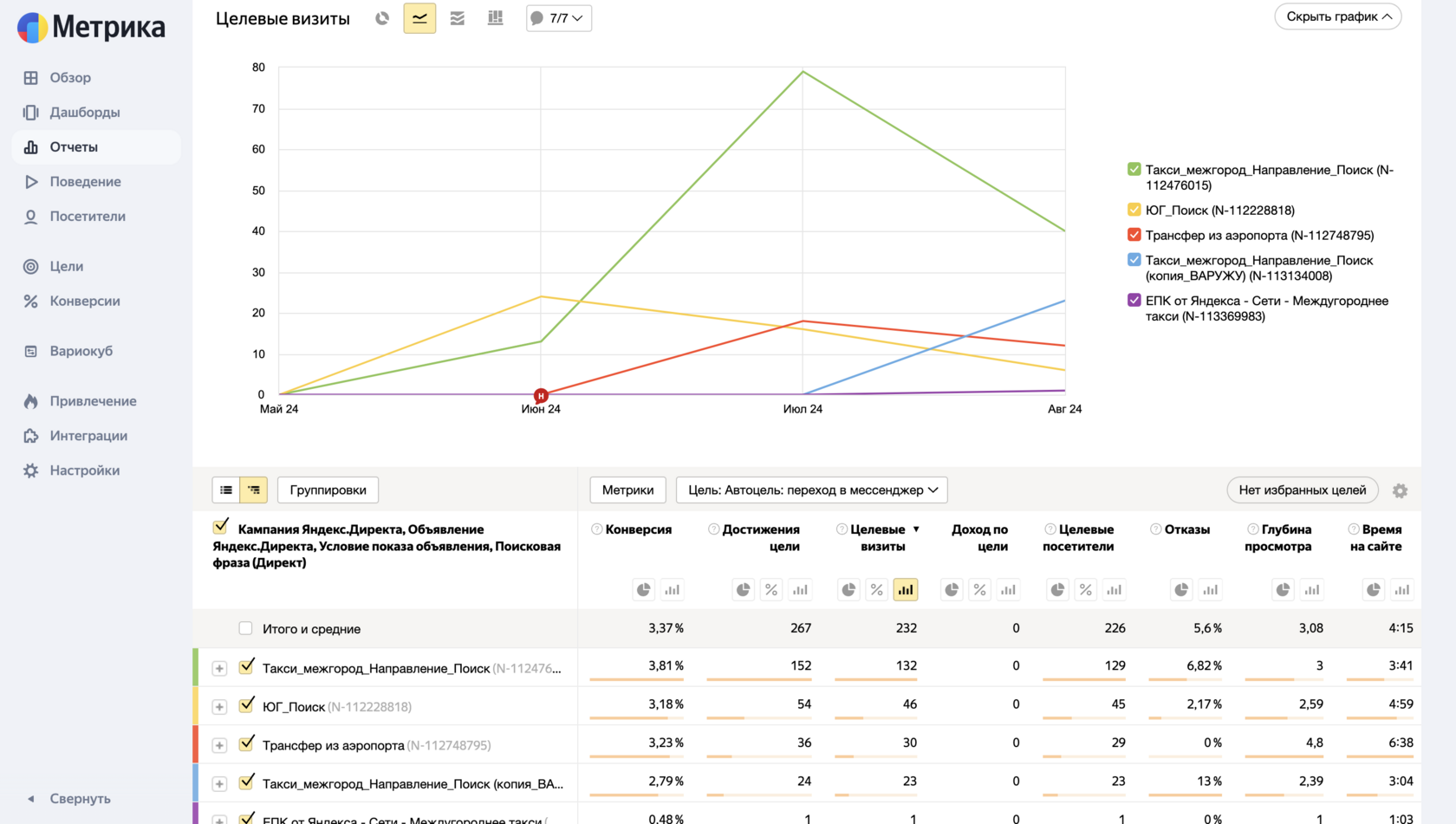Hide the chart with Скрыть график

coord(1338,16)
